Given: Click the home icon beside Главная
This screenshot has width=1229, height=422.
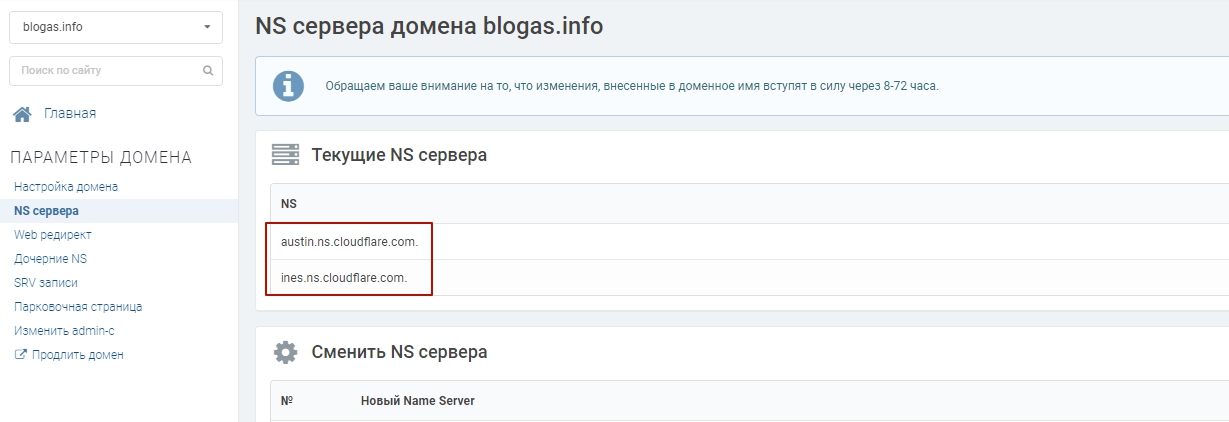Looking at the screenshot, I should pyautogui.click(x=22, y=114).
